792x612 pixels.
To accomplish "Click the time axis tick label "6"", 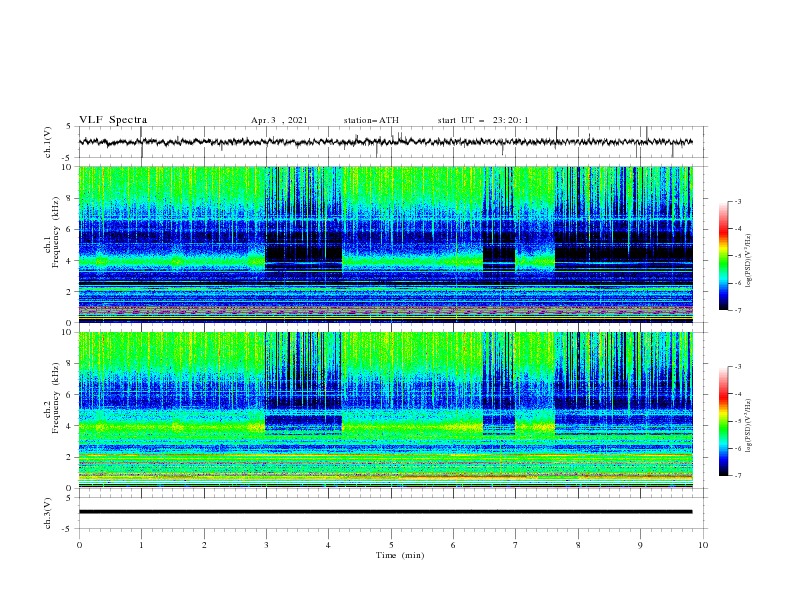I will 454,545.
